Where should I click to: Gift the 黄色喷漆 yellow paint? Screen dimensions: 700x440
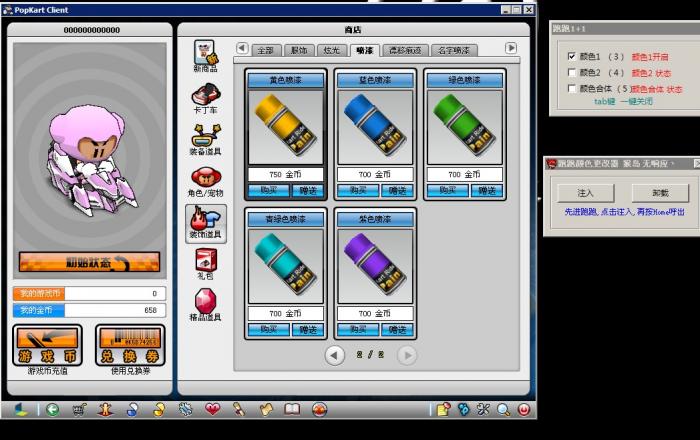coord(308,191)
